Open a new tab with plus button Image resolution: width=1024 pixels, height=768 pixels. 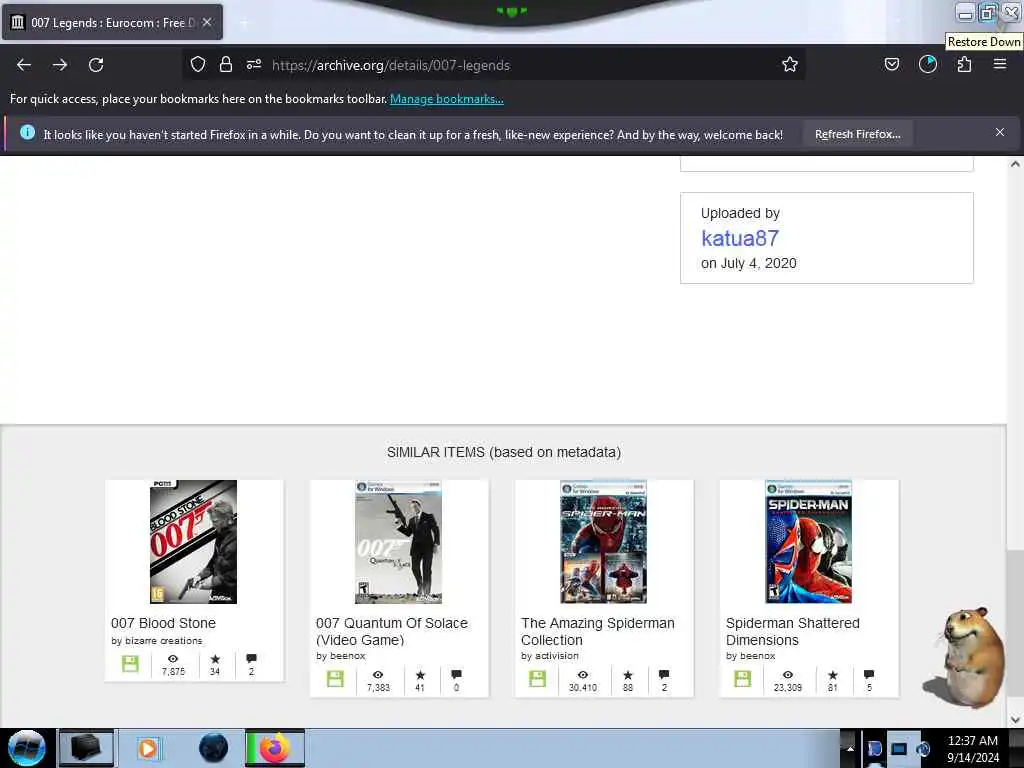pyautogui.click(x=244, y=23)
